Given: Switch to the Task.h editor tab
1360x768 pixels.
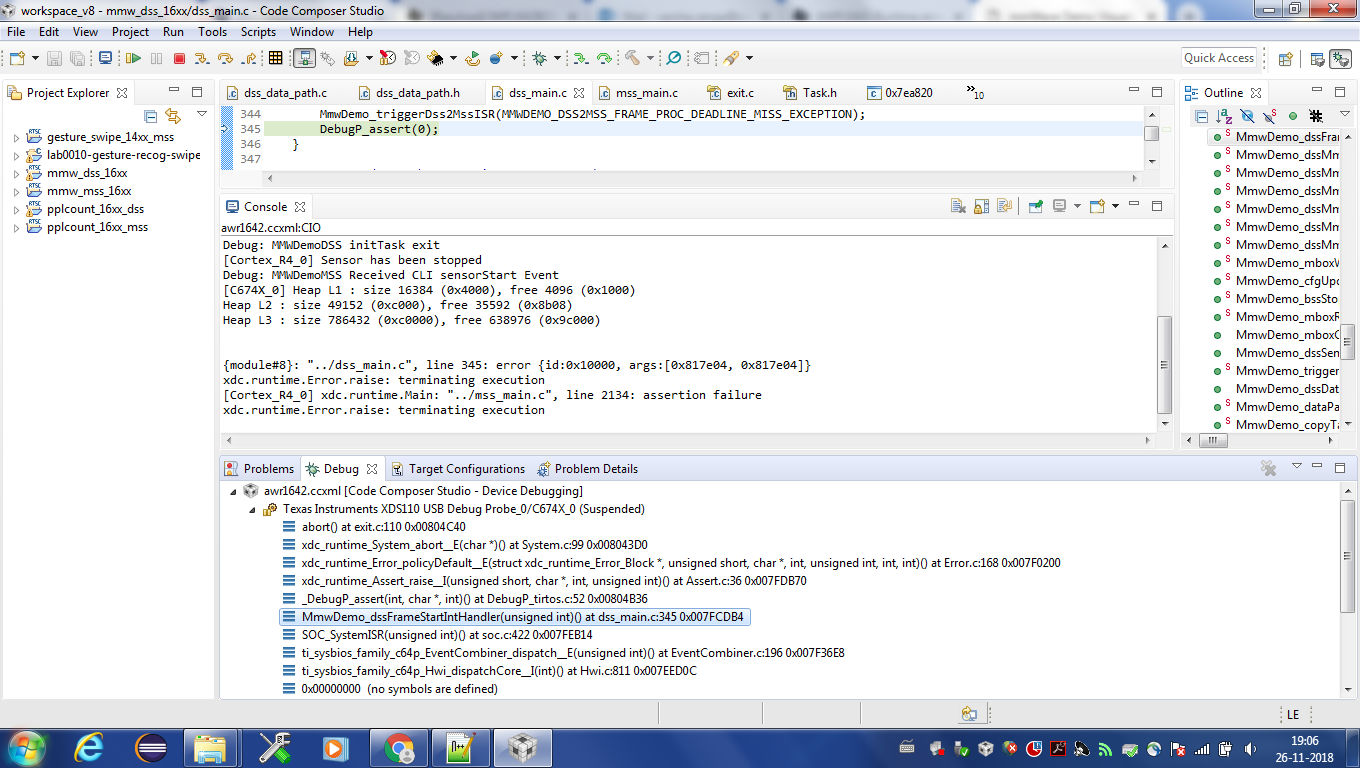Looking at the screenshot, I should tap(810, 93).
